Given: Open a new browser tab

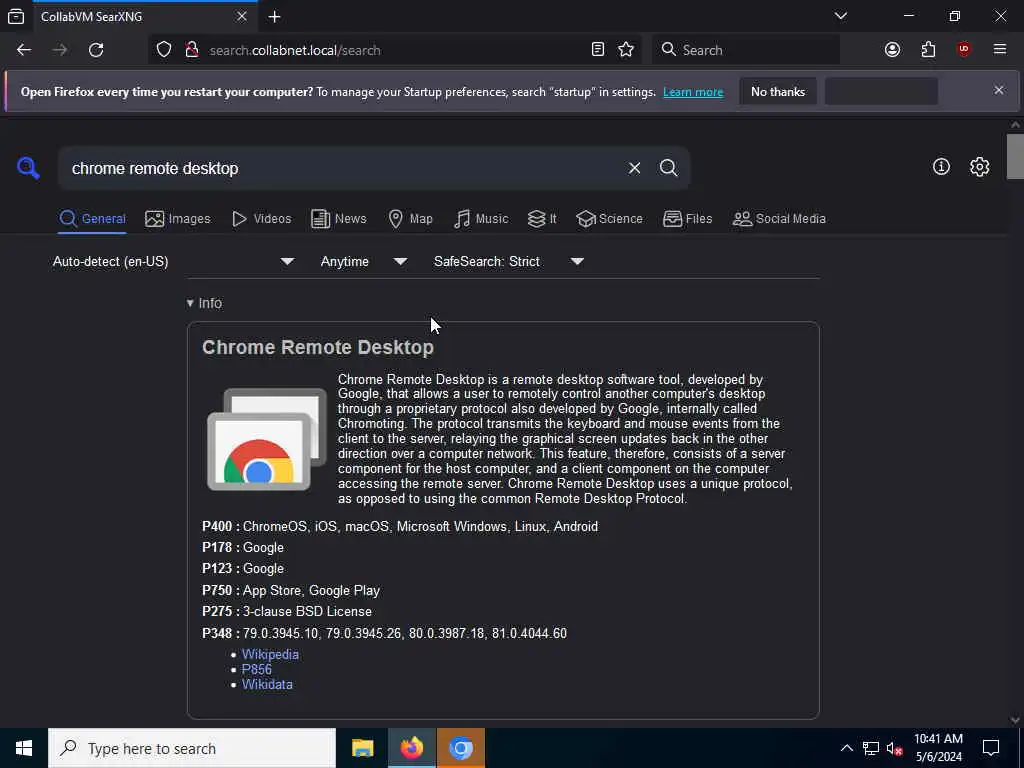Looking at the screenshot, I should pos(275,16).
